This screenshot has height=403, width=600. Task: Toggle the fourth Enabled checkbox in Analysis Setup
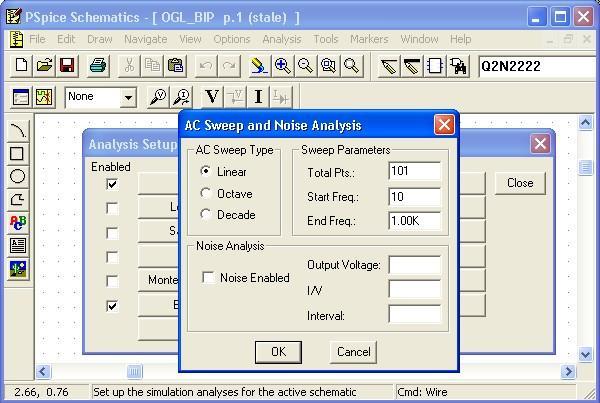pos(112,257)
